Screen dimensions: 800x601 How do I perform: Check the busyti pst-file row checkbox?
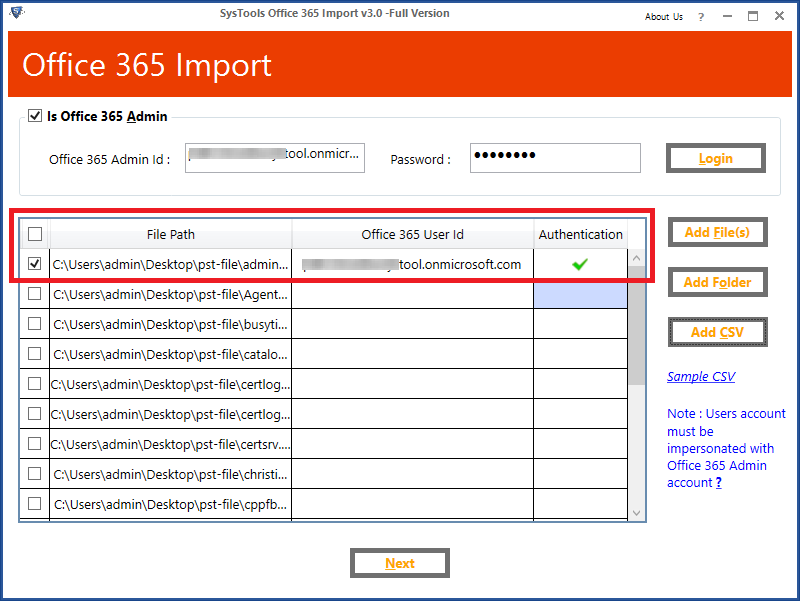tap(35, 323)
